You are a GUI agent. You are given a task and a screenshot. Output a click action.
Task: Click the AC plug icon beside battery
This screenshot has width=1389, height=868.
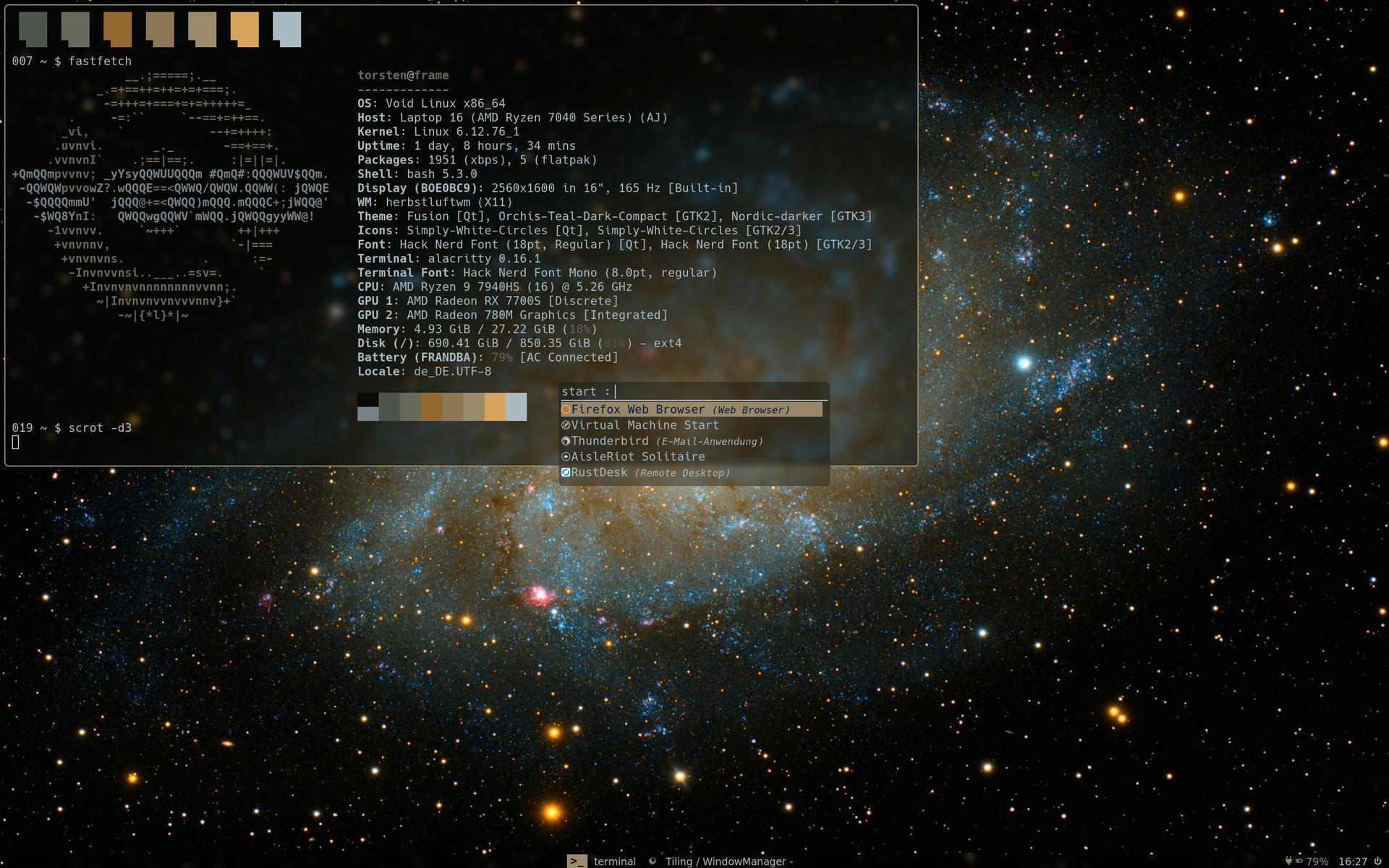click(x=1288, y=861)
